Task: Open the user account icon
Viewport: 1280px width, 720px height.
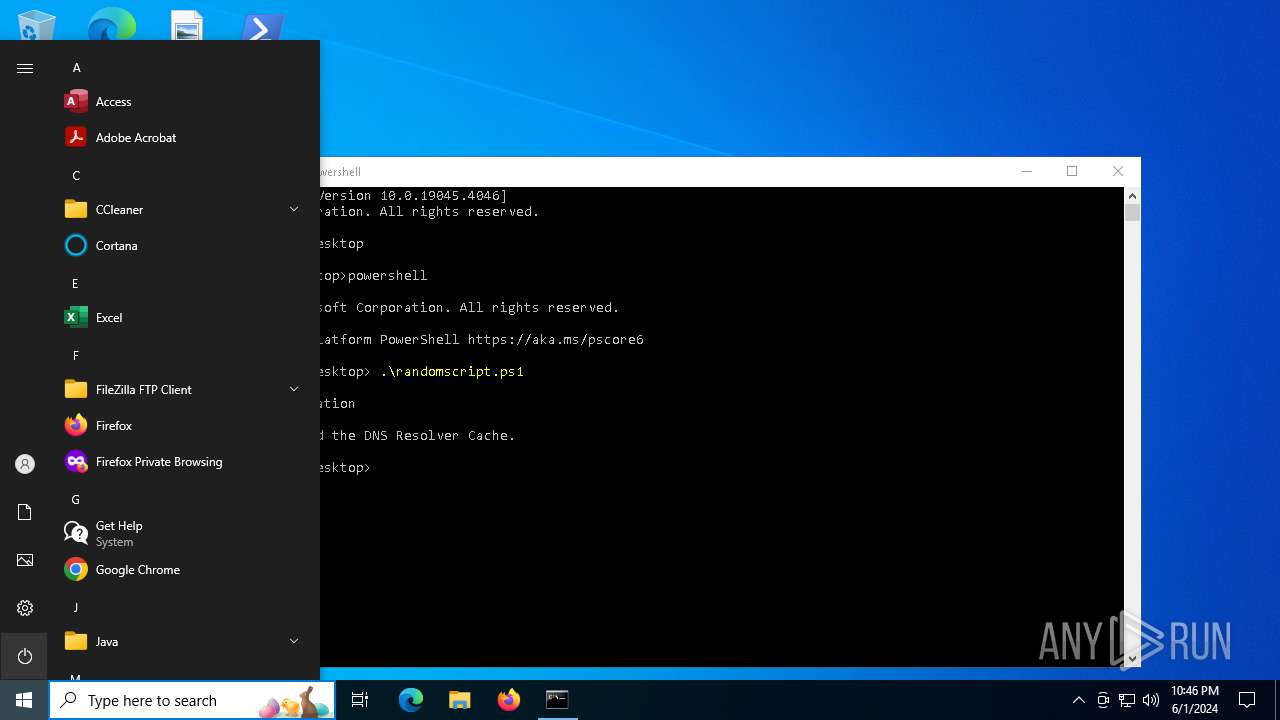Action: pyautogui.click(x=25, y=464)
